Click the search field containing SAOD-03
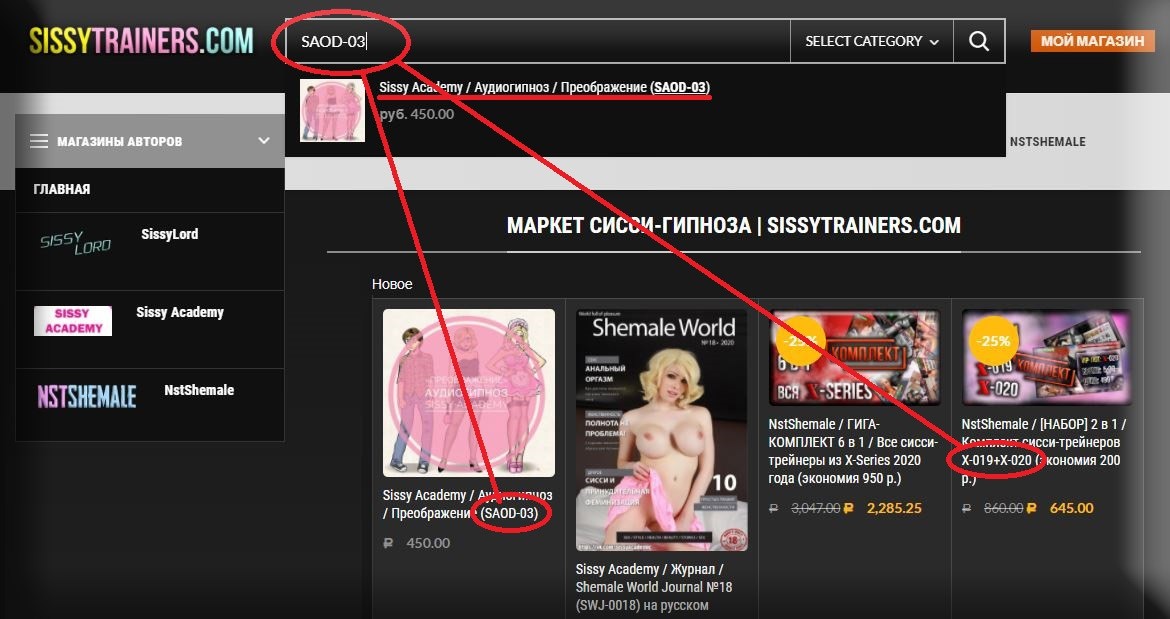 pos(540,41)
